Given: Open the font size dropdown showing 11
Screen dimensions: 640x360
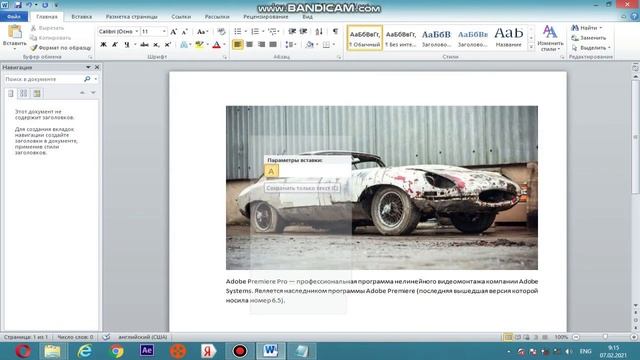Looking at the screenshot, I should 164,31.
